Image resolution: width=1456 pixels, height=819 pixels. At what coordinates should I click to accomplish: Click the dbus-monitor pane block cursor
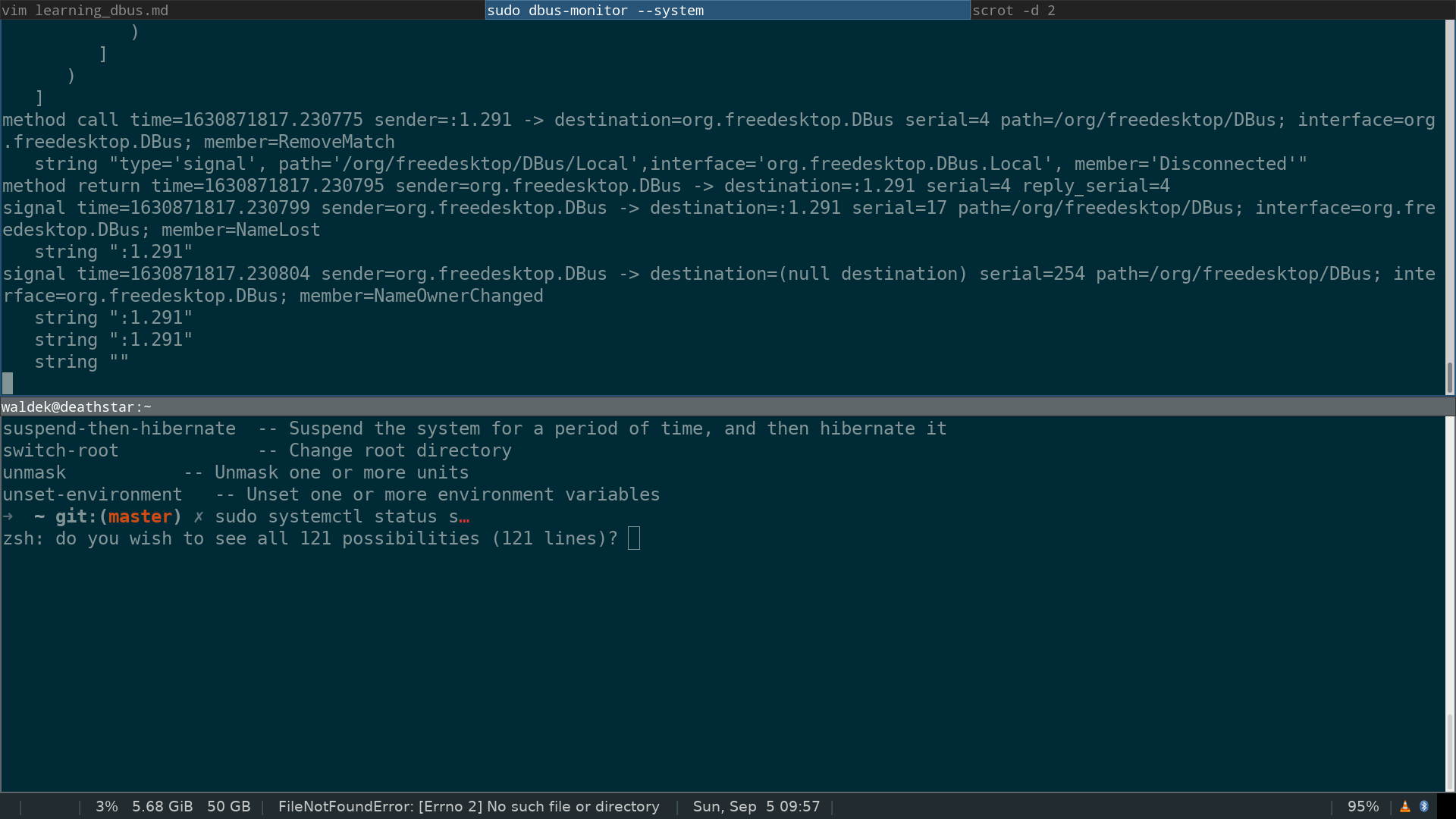pos(8,383)
